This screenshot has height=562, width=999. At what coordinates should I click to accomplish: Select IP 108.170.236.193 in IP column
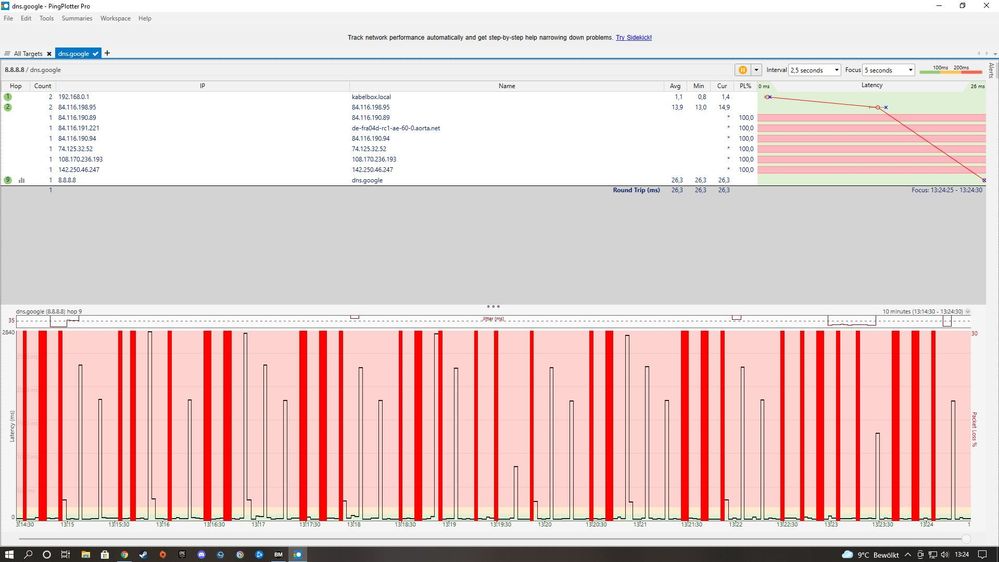tap(80, 159)
